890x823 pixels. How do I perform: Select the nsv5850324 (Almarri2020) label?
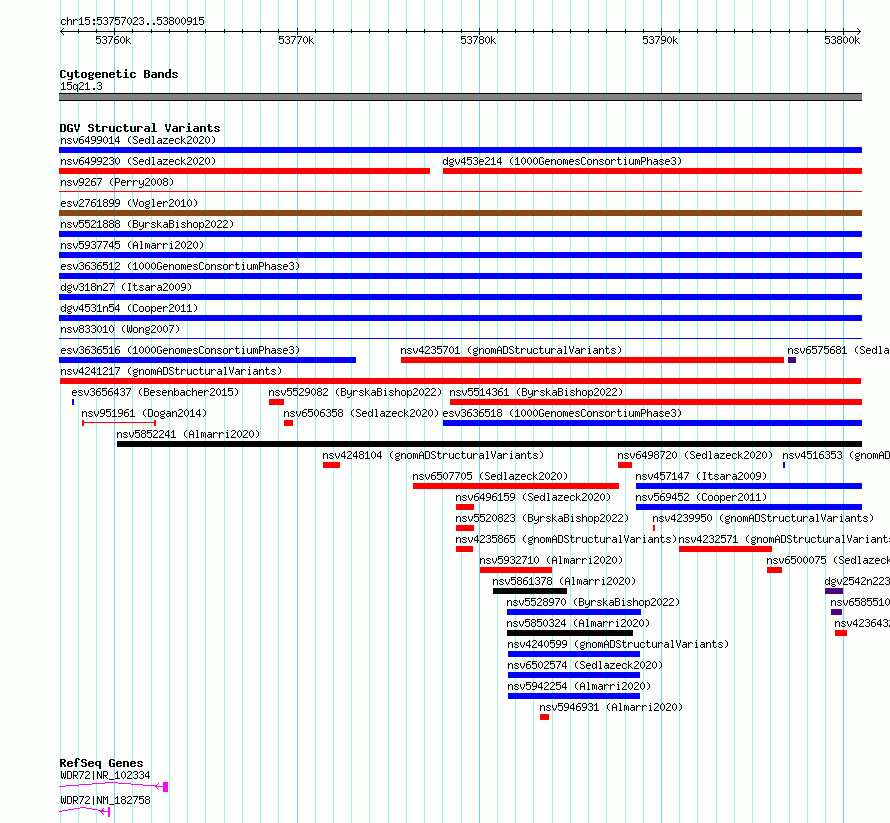[578, 623]
